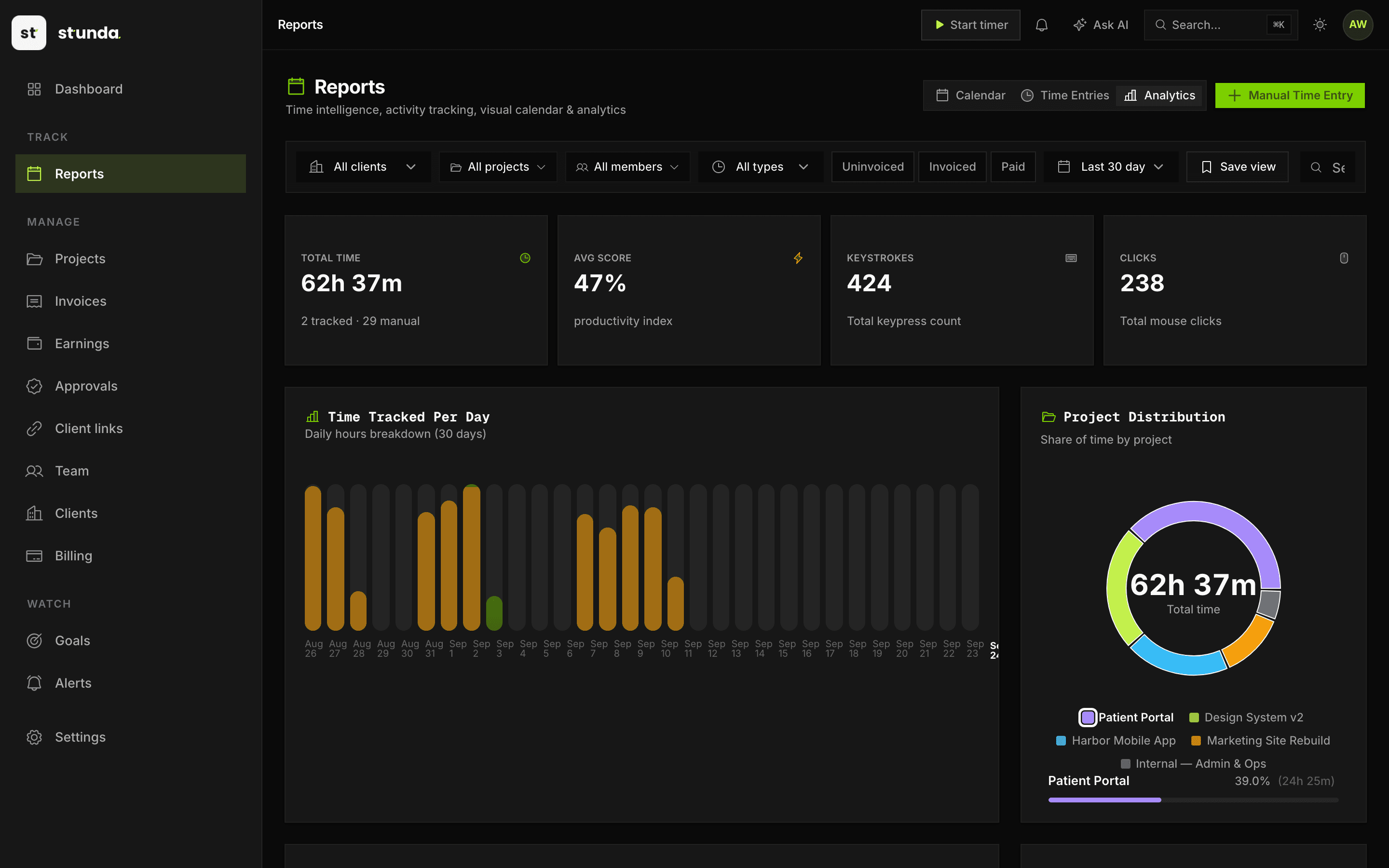Click the Sep 2 bar in chart
Image resolution: width=1389 pixels, height=868 pixels.
(471, 557)
